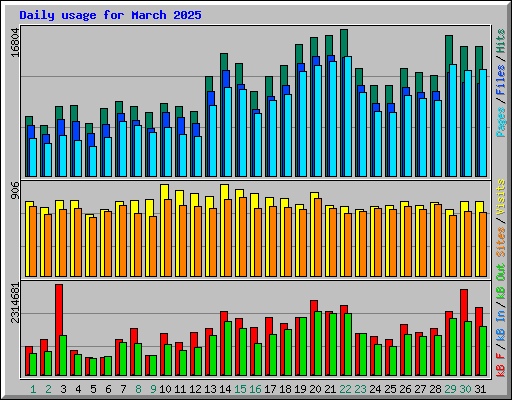Click day label 18 on the x-axis
The width and height of the screenshot is (512, 400).
[285, 389]
